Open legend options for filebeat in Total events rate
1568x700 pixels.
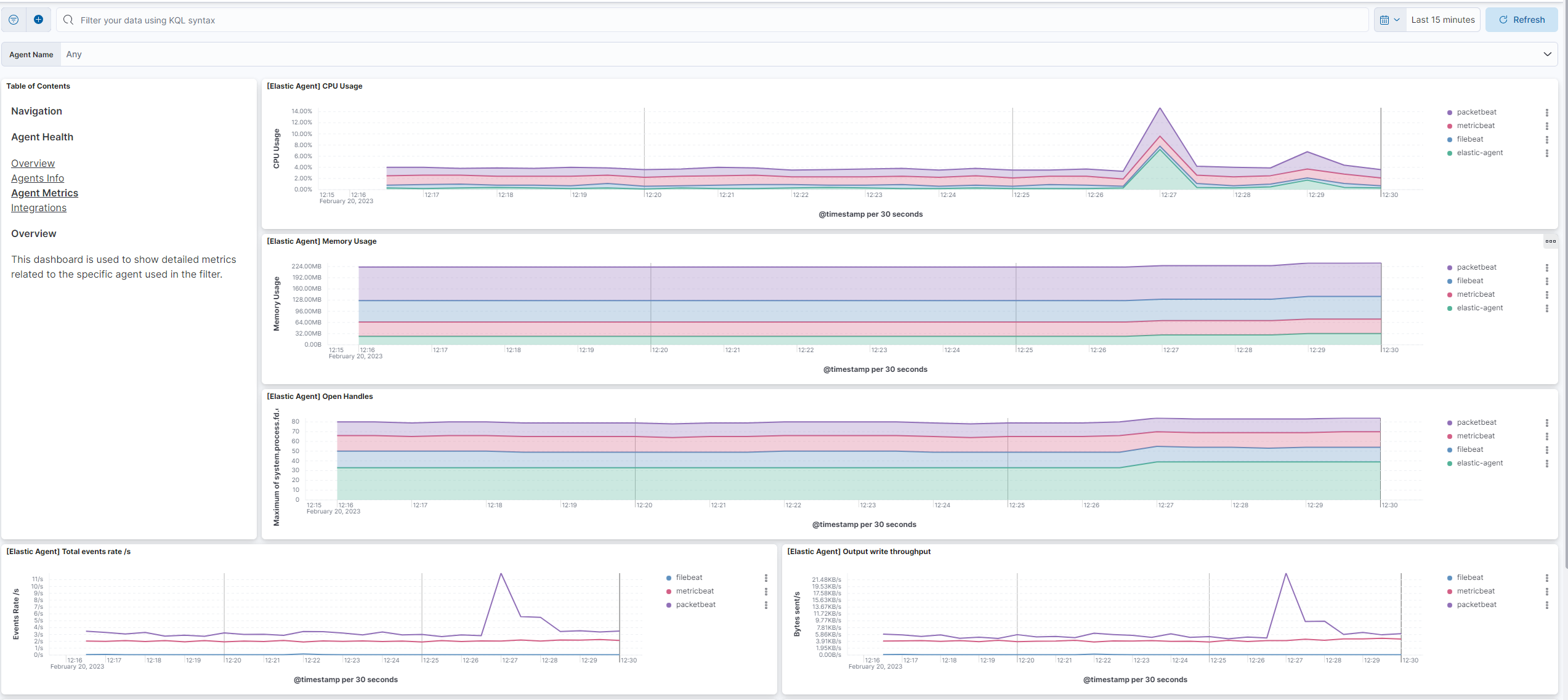click(x=766, y=577)
